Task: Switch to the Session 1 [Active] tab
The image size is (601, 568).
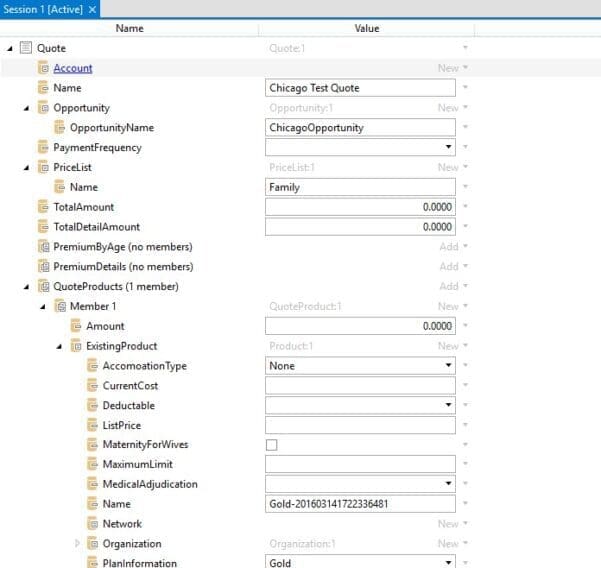Action: (42, 9)
